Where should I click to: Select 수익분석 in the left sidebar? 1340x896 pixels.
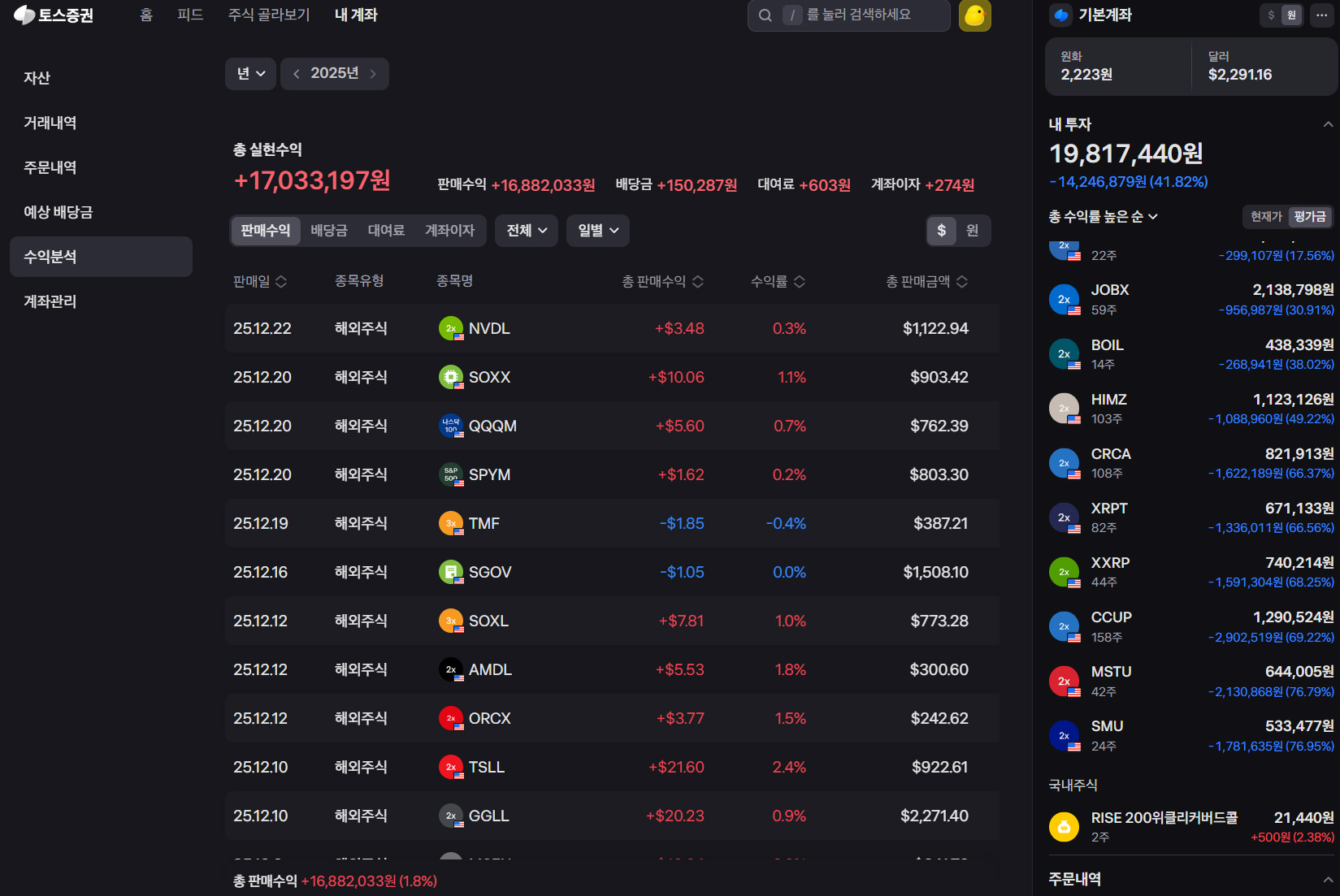(x=101, y=257)
